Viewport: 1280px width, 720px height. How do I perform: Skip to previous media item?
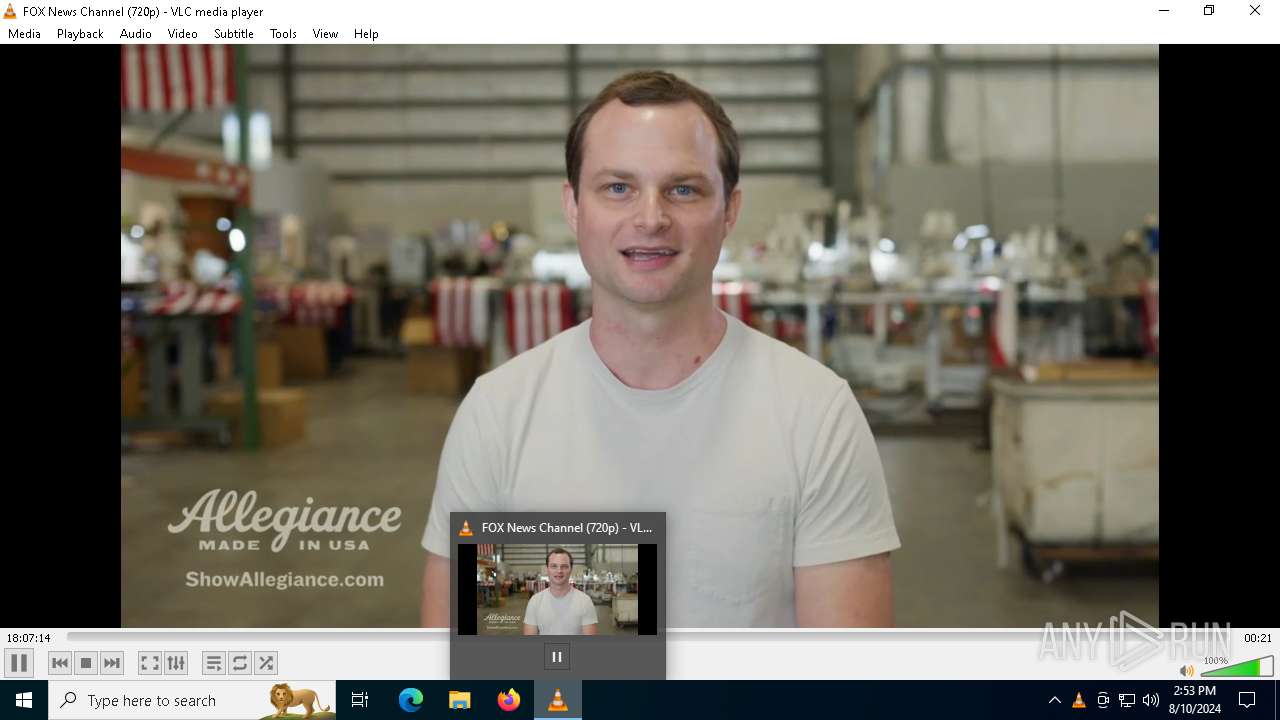pyautogui.click(x=60, y=663)
